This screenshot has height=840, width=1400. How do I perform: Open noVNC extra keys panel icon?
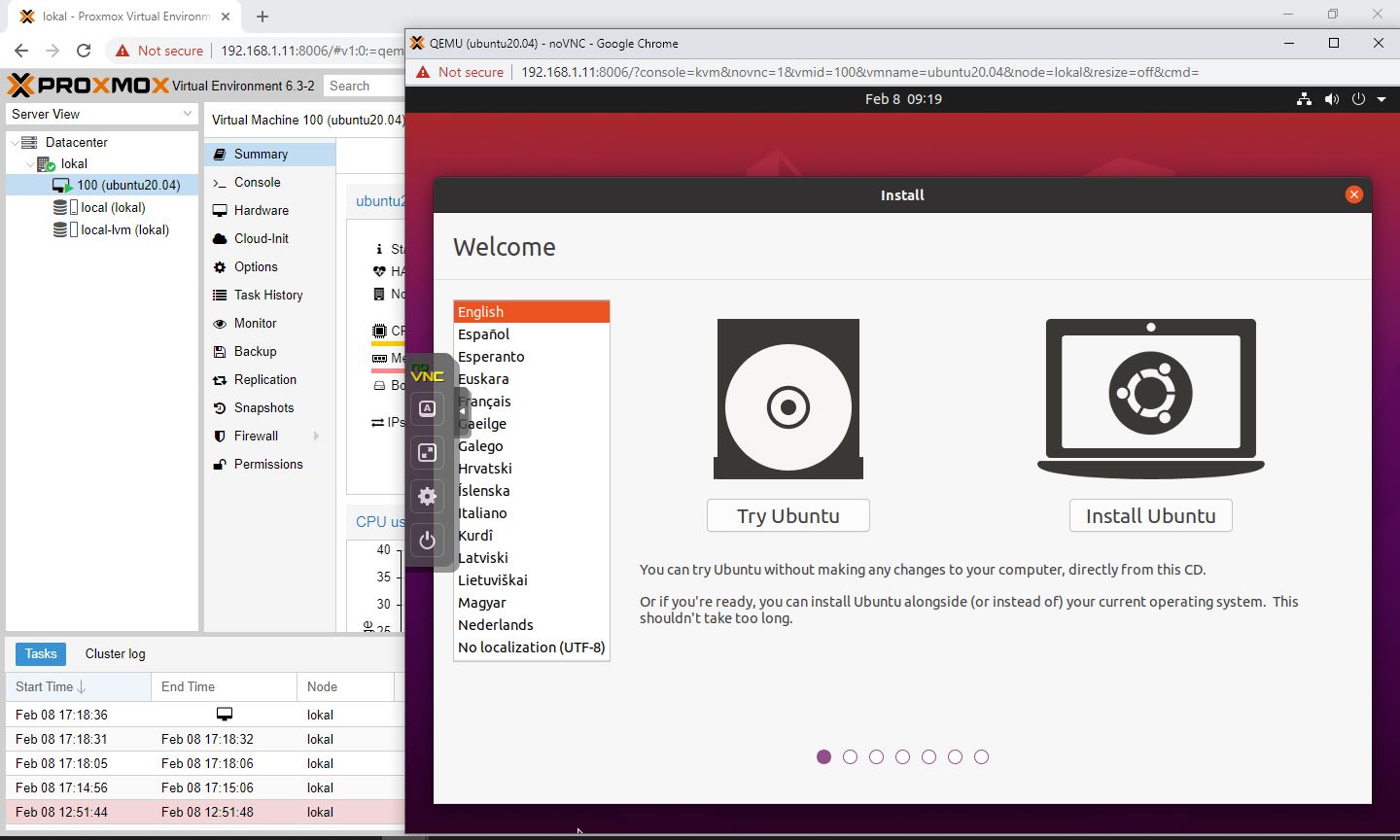[427, 408]
